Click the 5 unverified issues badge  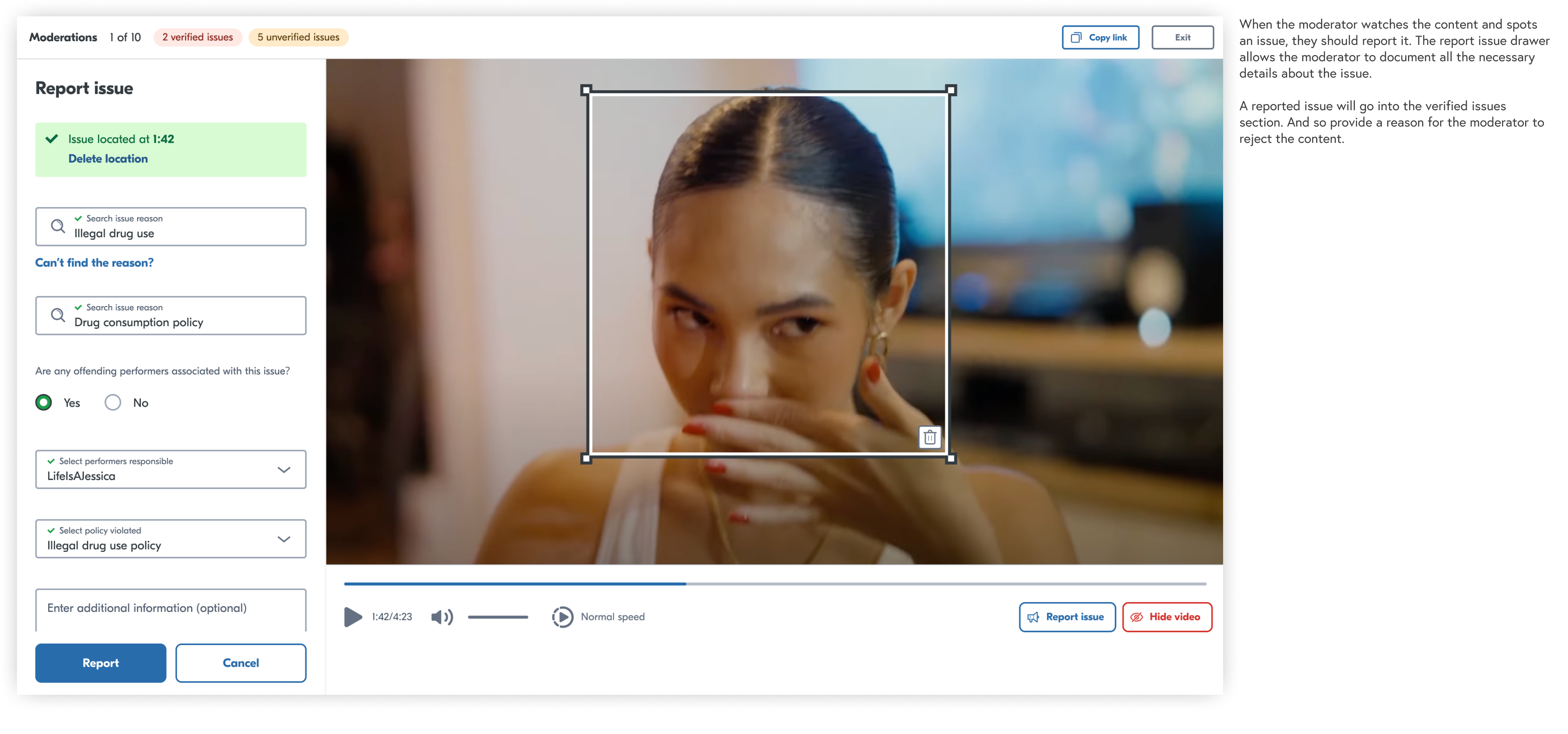click(298, 37)
